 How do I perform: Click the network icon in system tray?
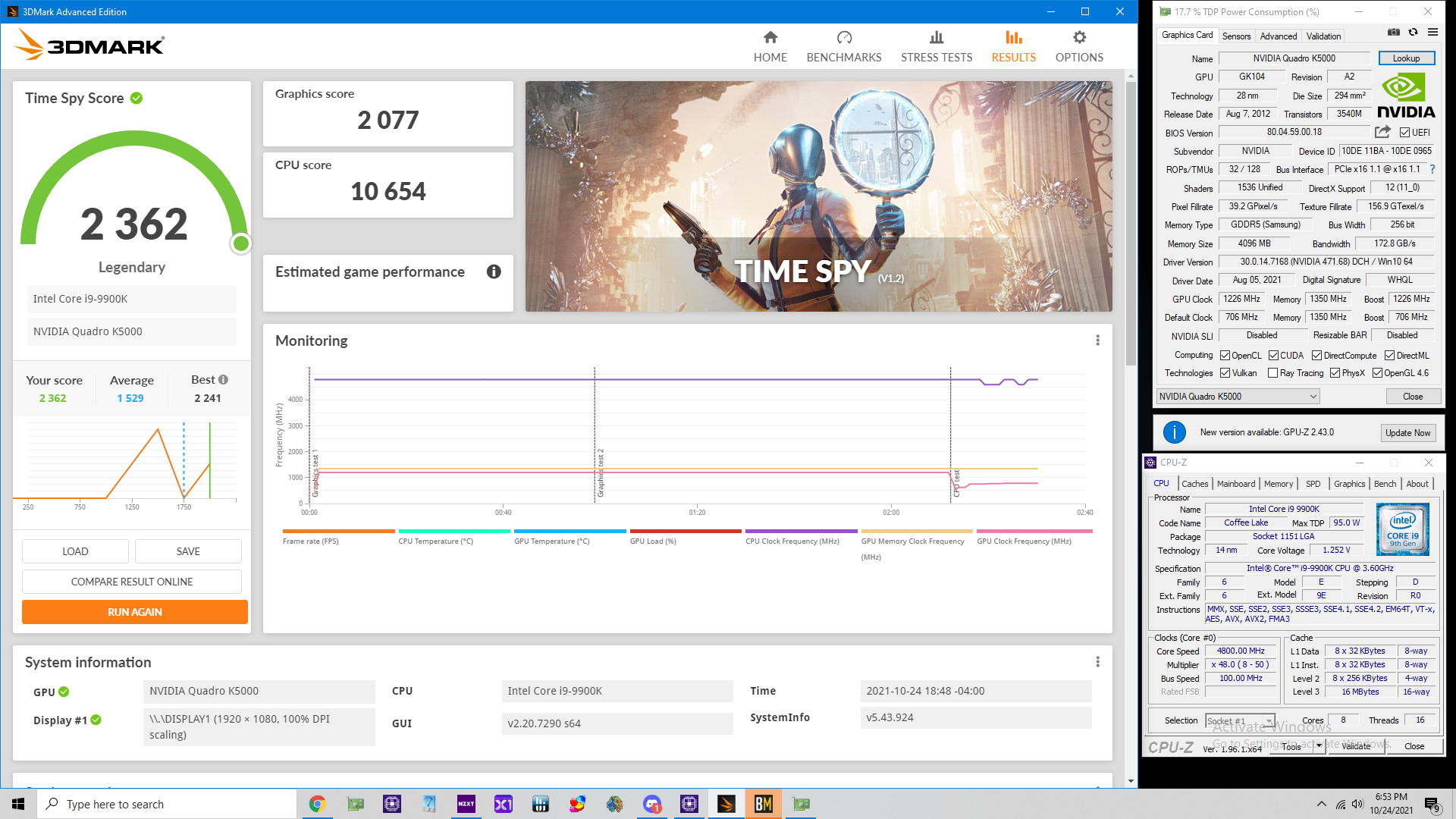(1340, 805)
